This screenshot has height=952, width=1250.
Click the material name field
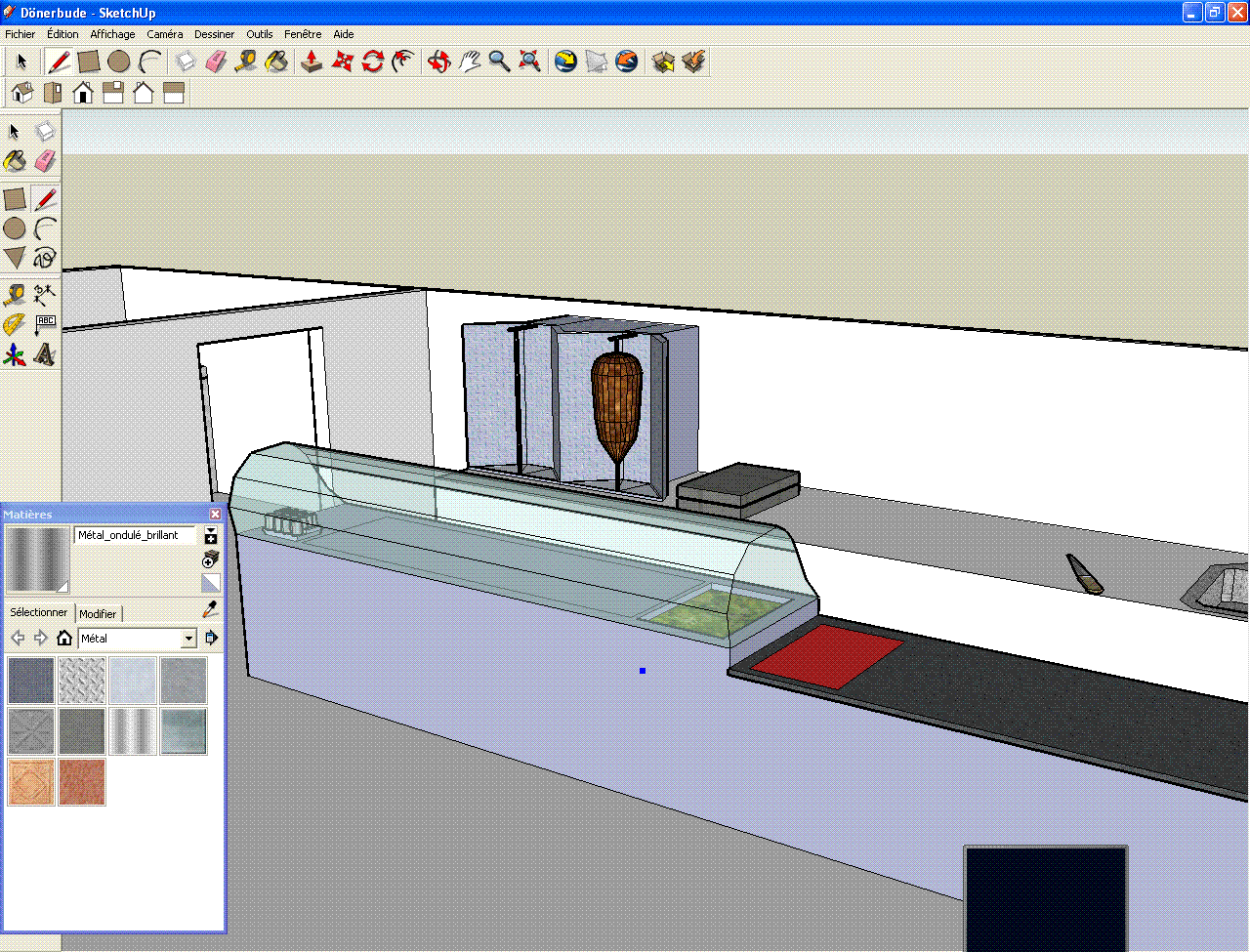(135, 535)
